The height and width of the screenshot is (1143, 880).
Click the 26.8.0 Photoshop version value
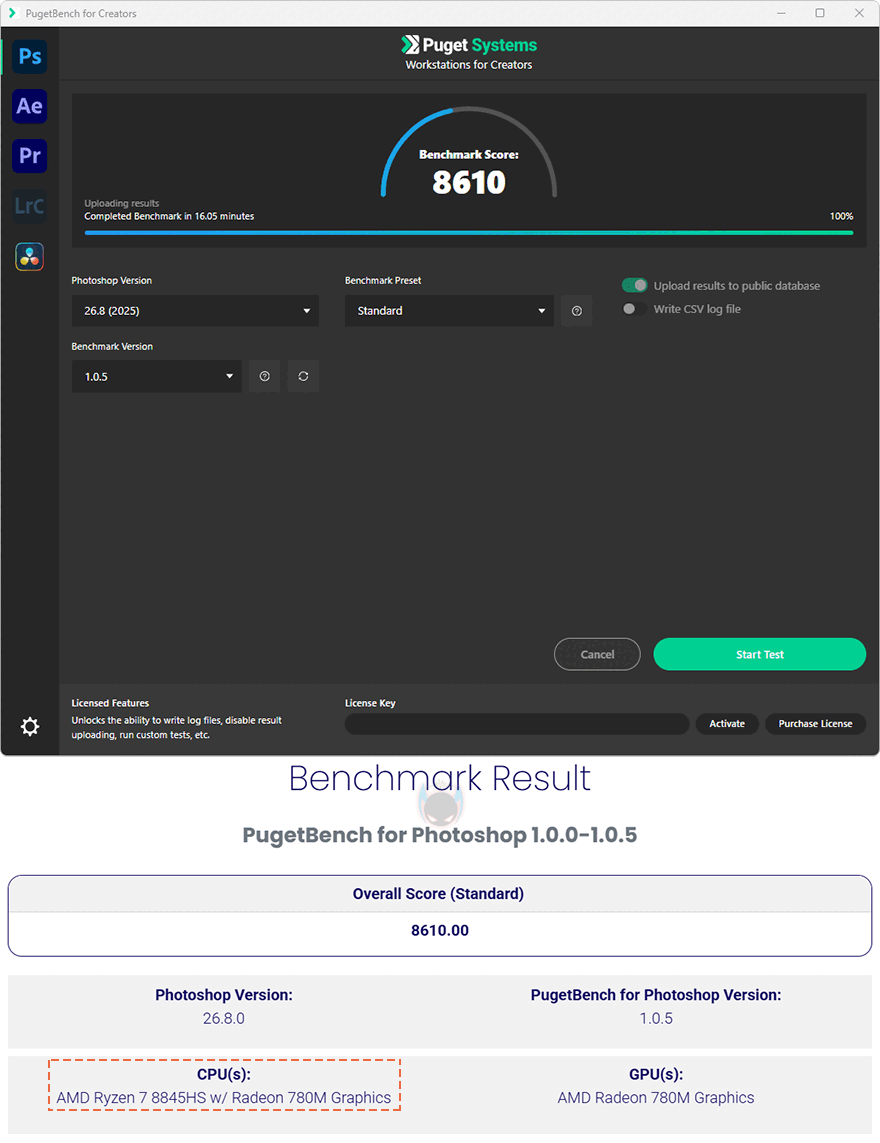pos(224,1018)
